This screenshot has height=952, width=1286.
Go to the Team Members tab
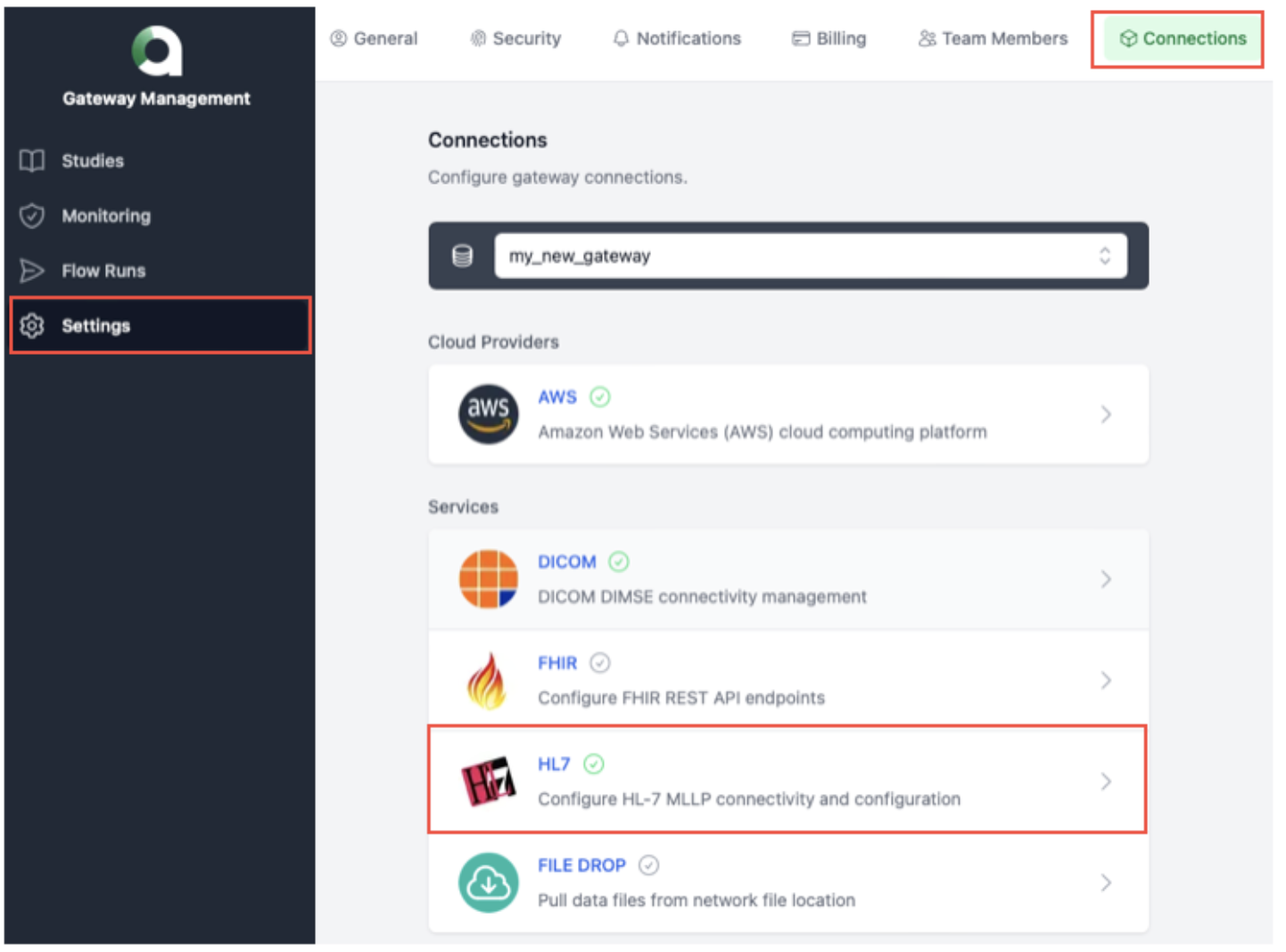pos(993,38)
